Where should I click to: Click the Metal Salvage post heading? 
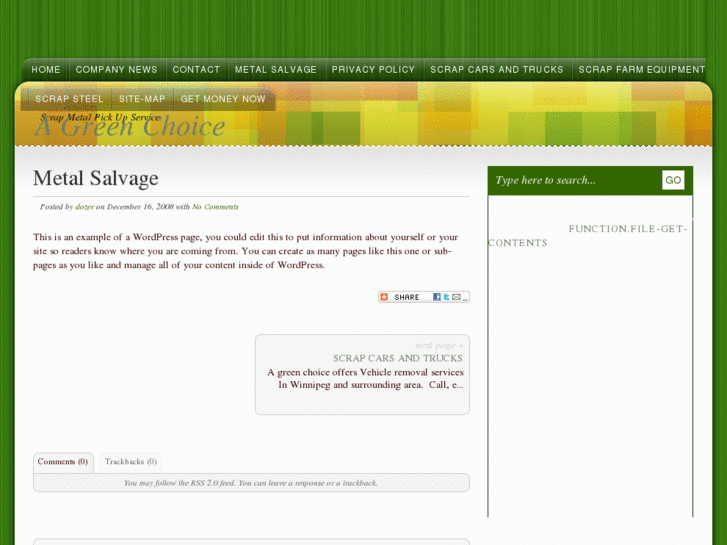[x=96, y=178]
